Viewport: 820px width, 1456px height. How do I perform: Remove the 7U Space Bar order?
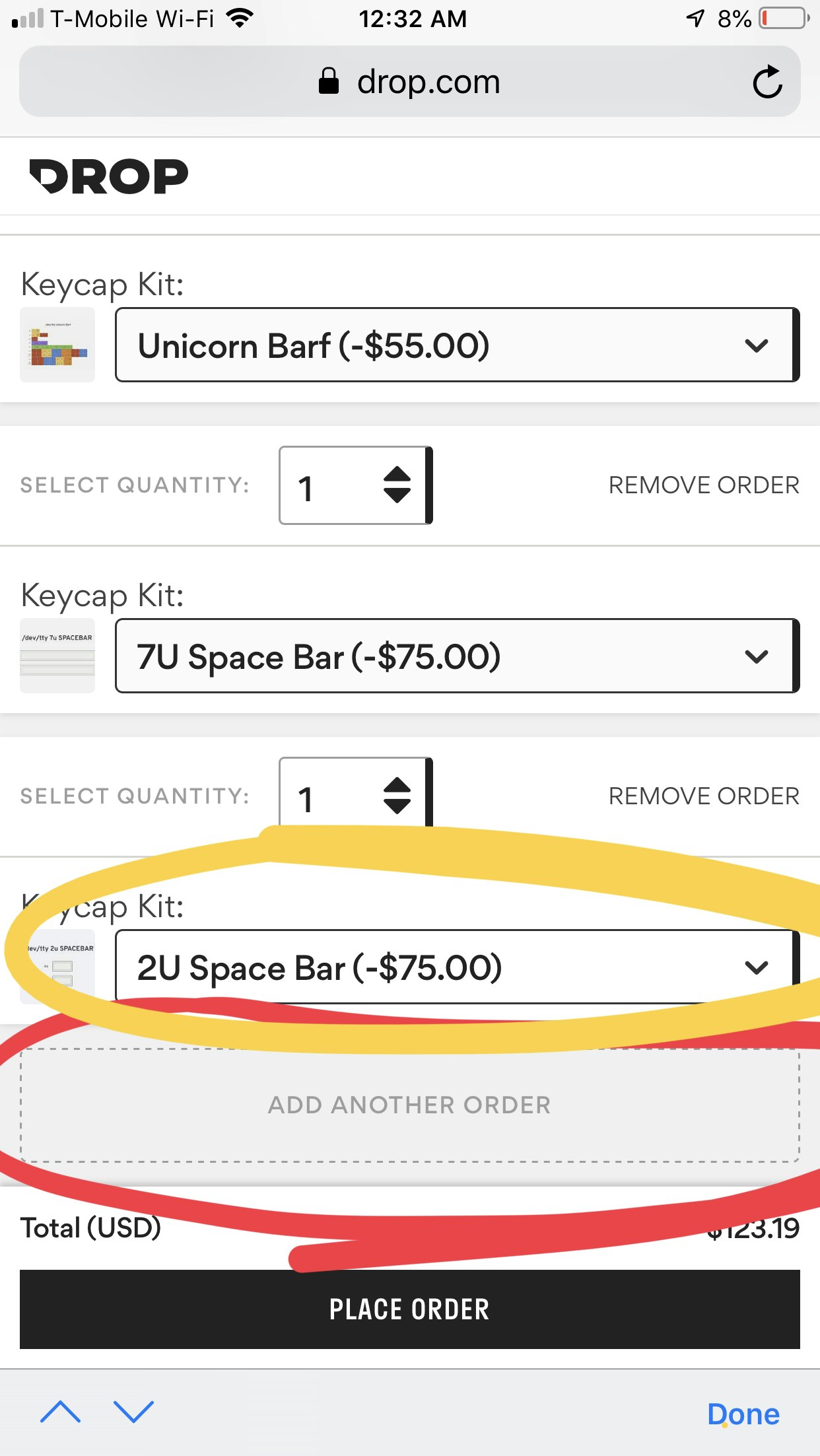coord(703,796)
